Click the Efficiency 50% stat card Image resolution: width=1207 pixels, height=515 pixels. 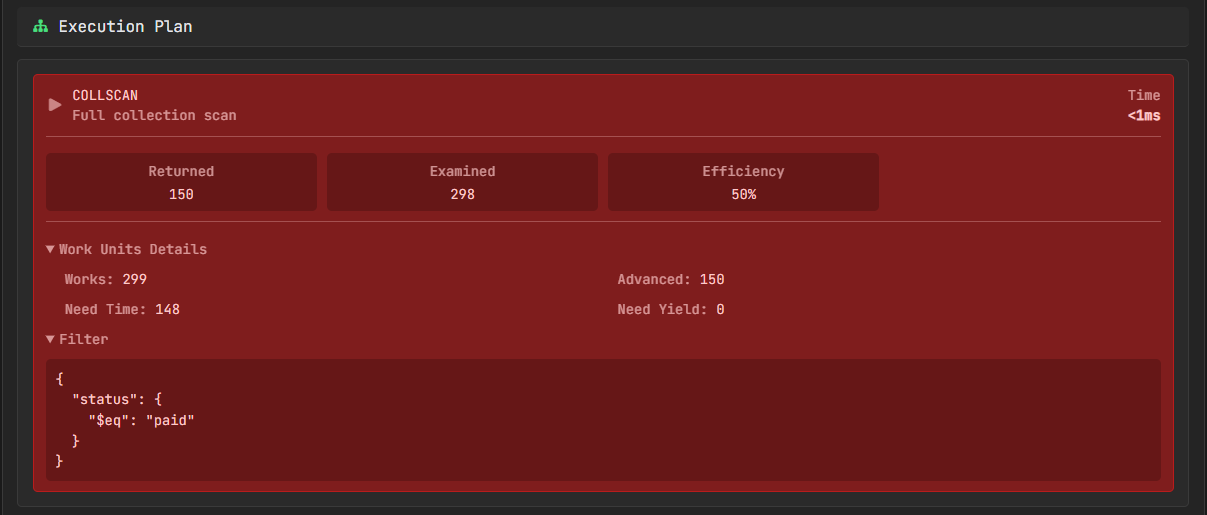(x=743, y=182)
